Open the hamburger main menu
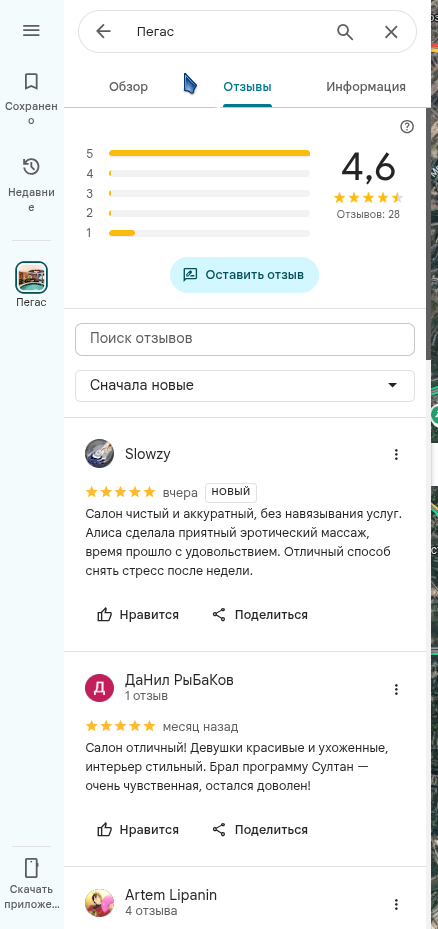Viewport: 438px width, 929px height. click(31, 31)
